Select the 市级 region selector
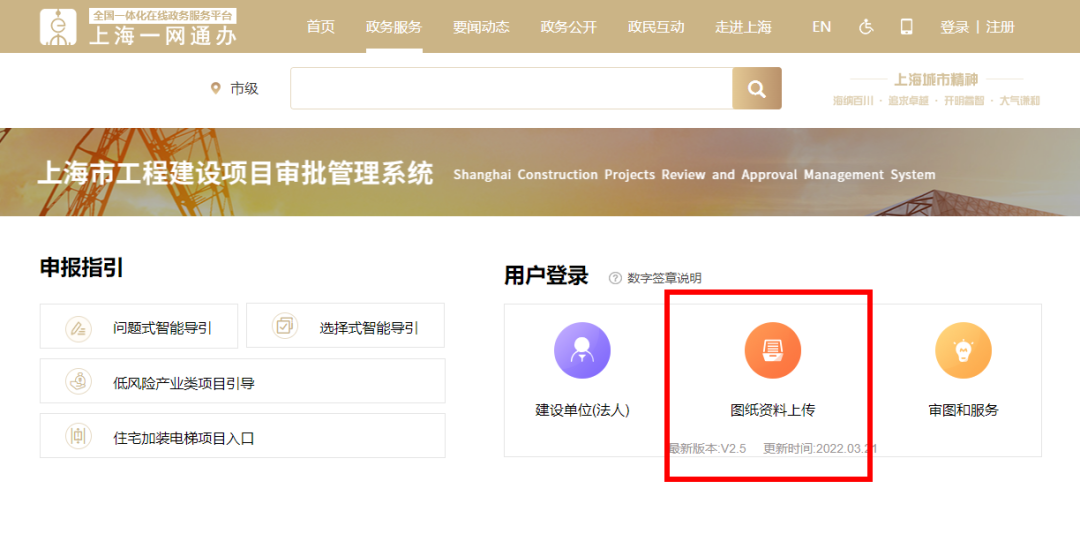The image size is (1080, 537). [244, 89]
